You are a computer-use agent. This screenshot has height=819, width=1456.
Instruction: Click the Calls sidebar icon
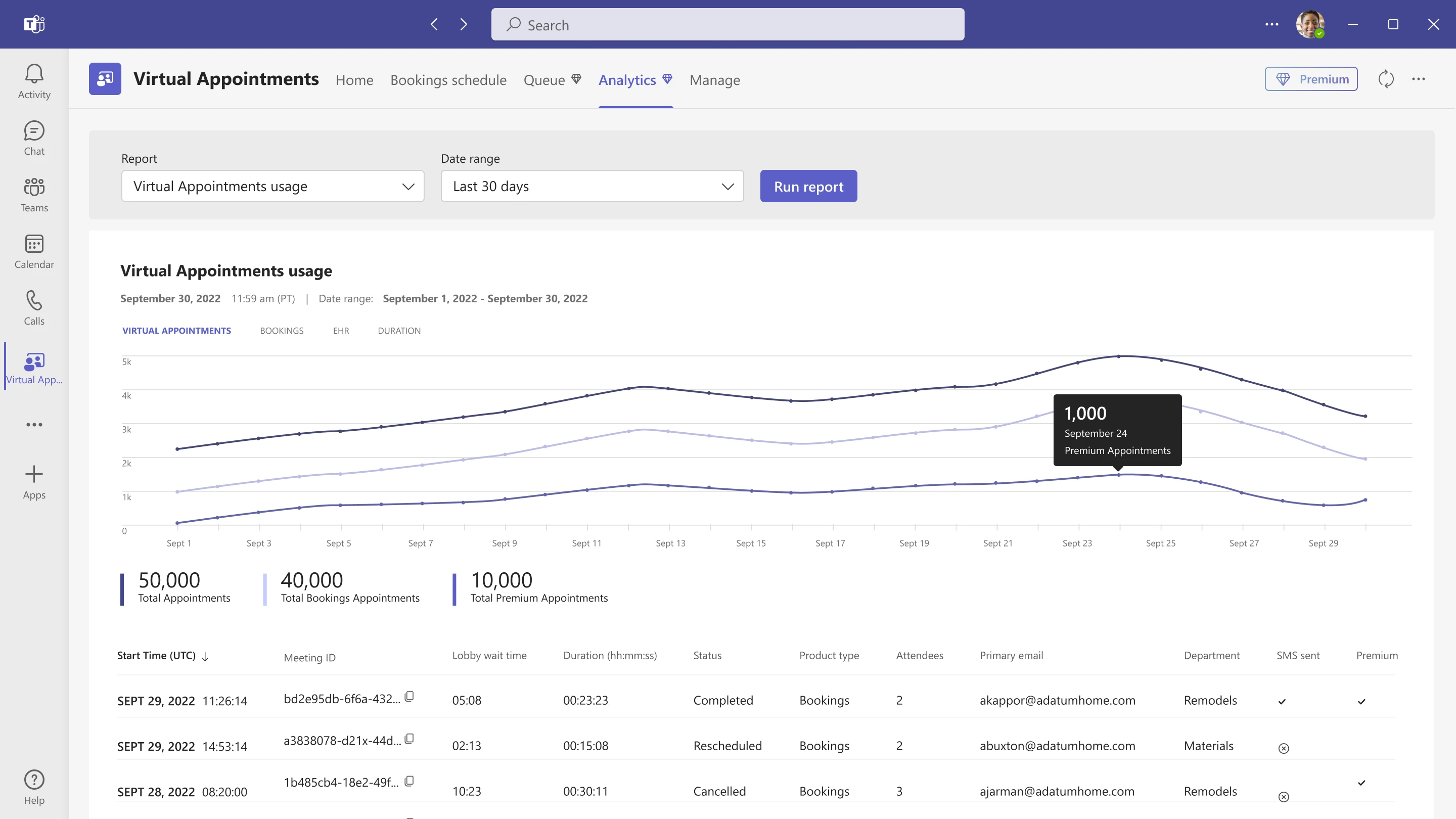pyautogui.click(x=34, y=308)
